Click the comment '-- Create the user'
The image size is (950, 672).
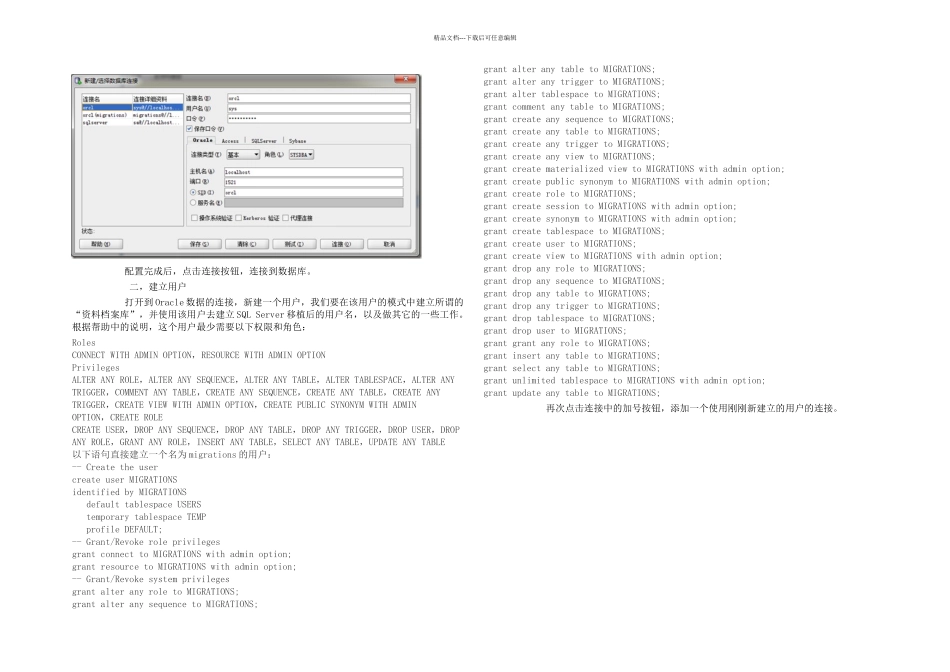pos(115,467)
